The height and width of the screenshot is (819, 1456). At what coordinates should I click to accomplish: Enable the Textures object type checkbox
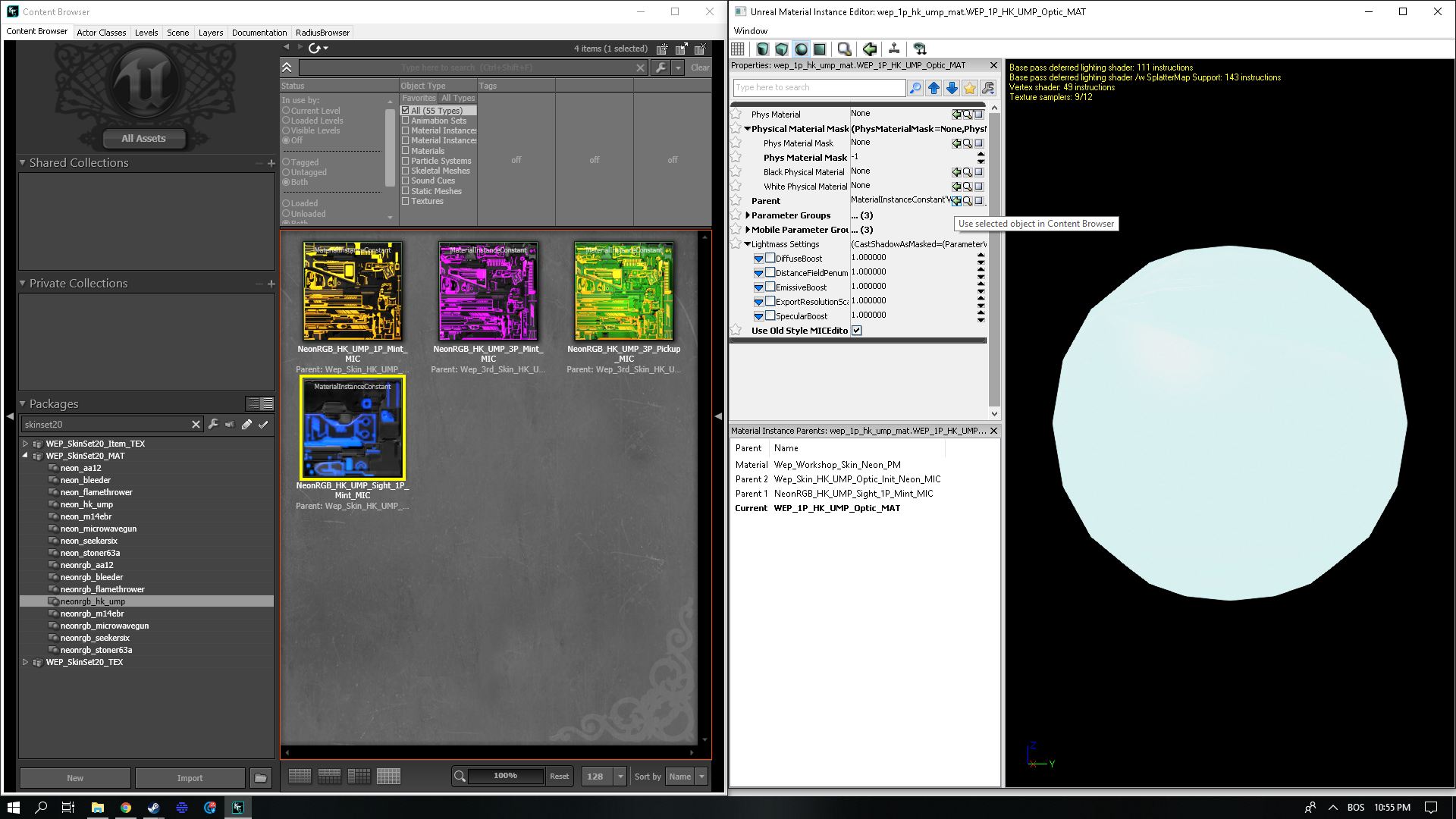coord(406,201)
